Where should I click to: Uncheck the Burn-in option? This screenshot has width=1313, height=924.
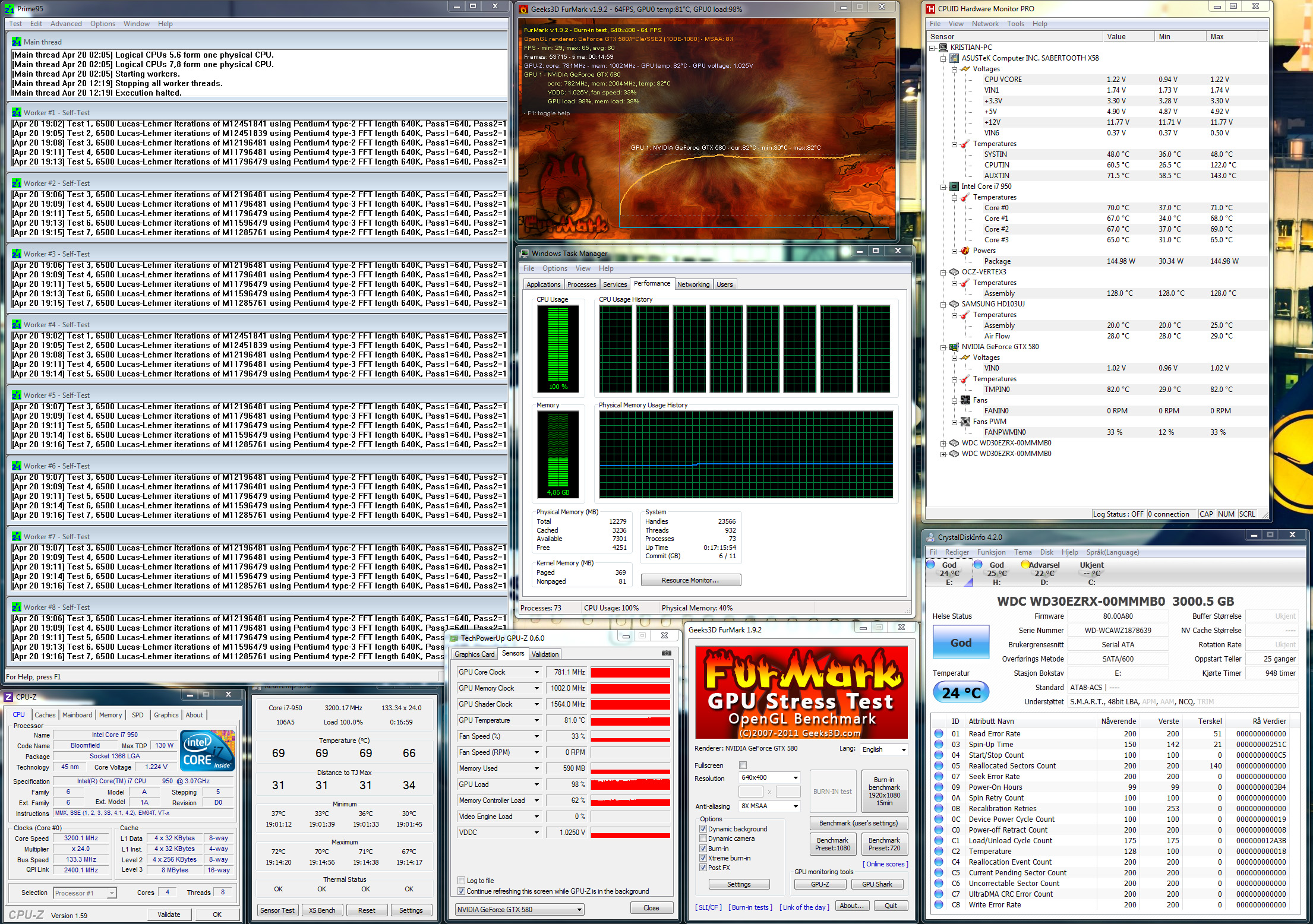(x=703, y=849)
